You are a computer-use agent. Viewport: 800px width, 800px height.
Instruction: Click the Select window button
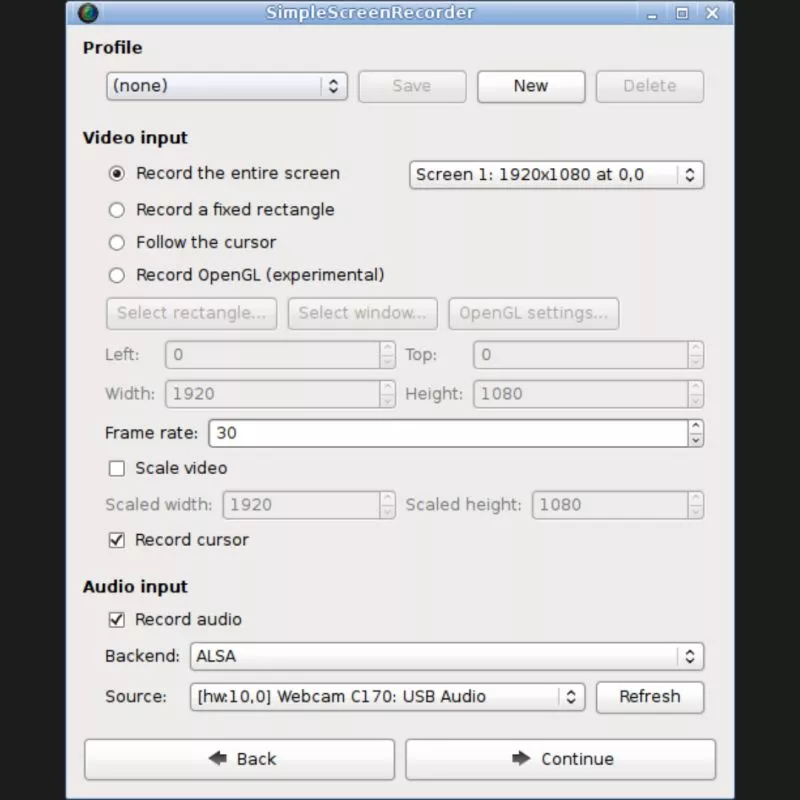tap(362, 313)
